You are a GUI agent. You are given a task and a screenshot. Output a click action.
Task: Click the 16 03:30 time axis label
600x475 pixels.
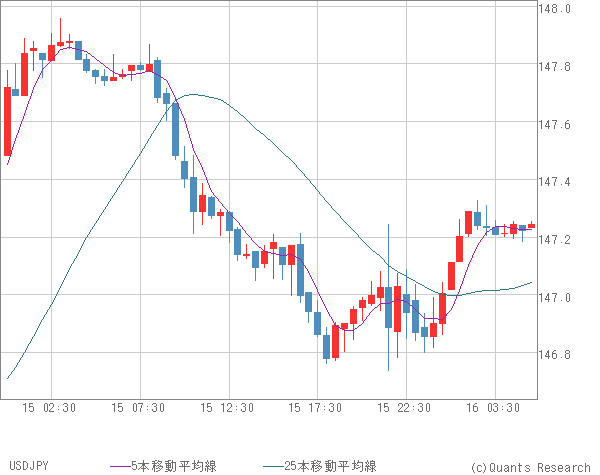[493, 408]
